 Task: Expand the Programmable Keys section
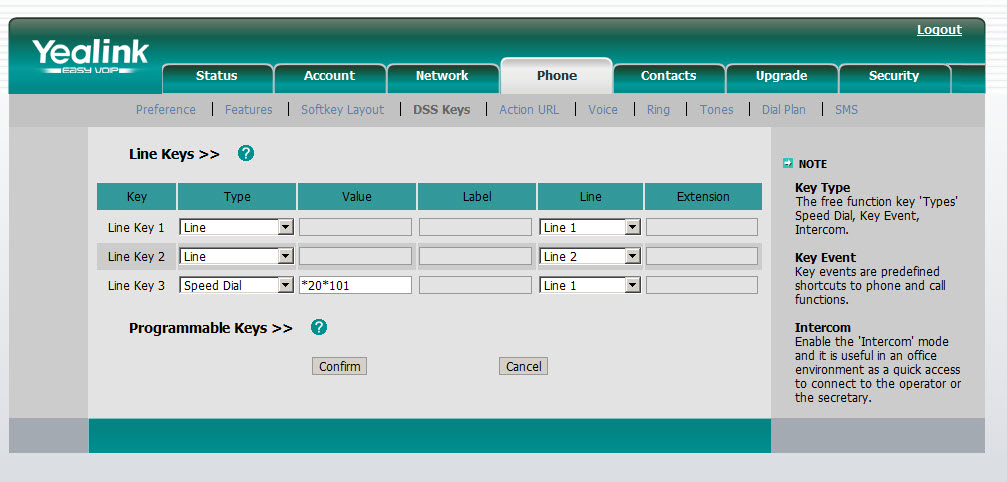(x=210, y=328)
